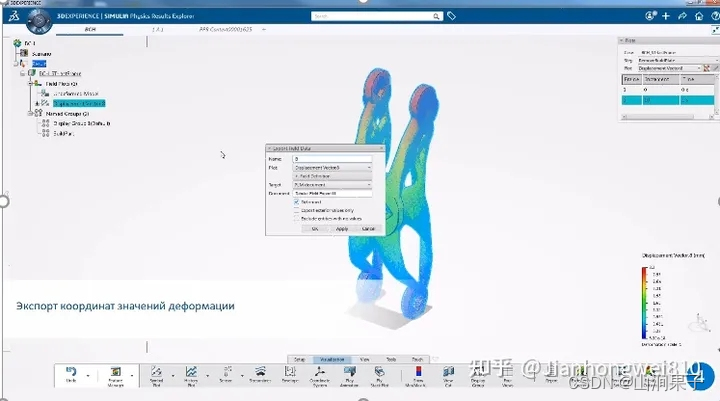Switch to the View tab
720x401 pixels.
tap(365, 359)
